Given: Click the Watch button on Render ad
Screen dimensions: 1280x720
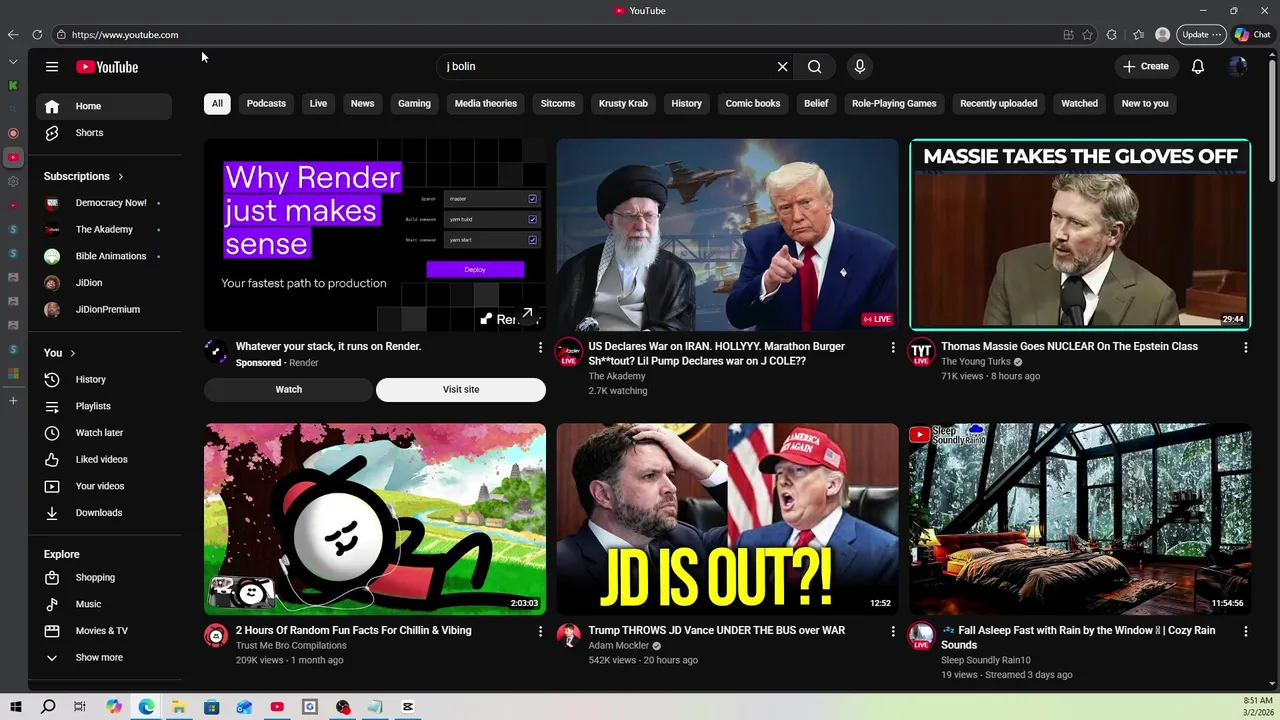Looking at the screenshot, I should tap(289, 390).
